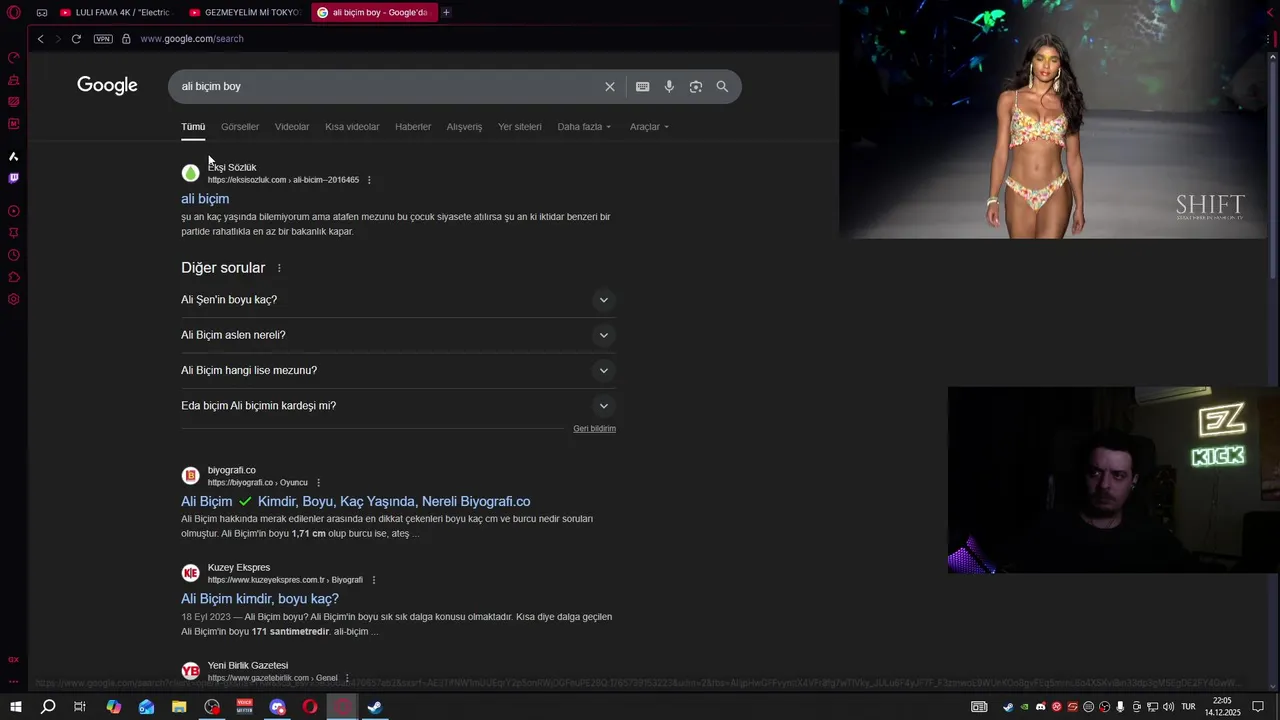Open Google Lens image search icon
The image size is (1280, 720).
click(x=696, y=87)
